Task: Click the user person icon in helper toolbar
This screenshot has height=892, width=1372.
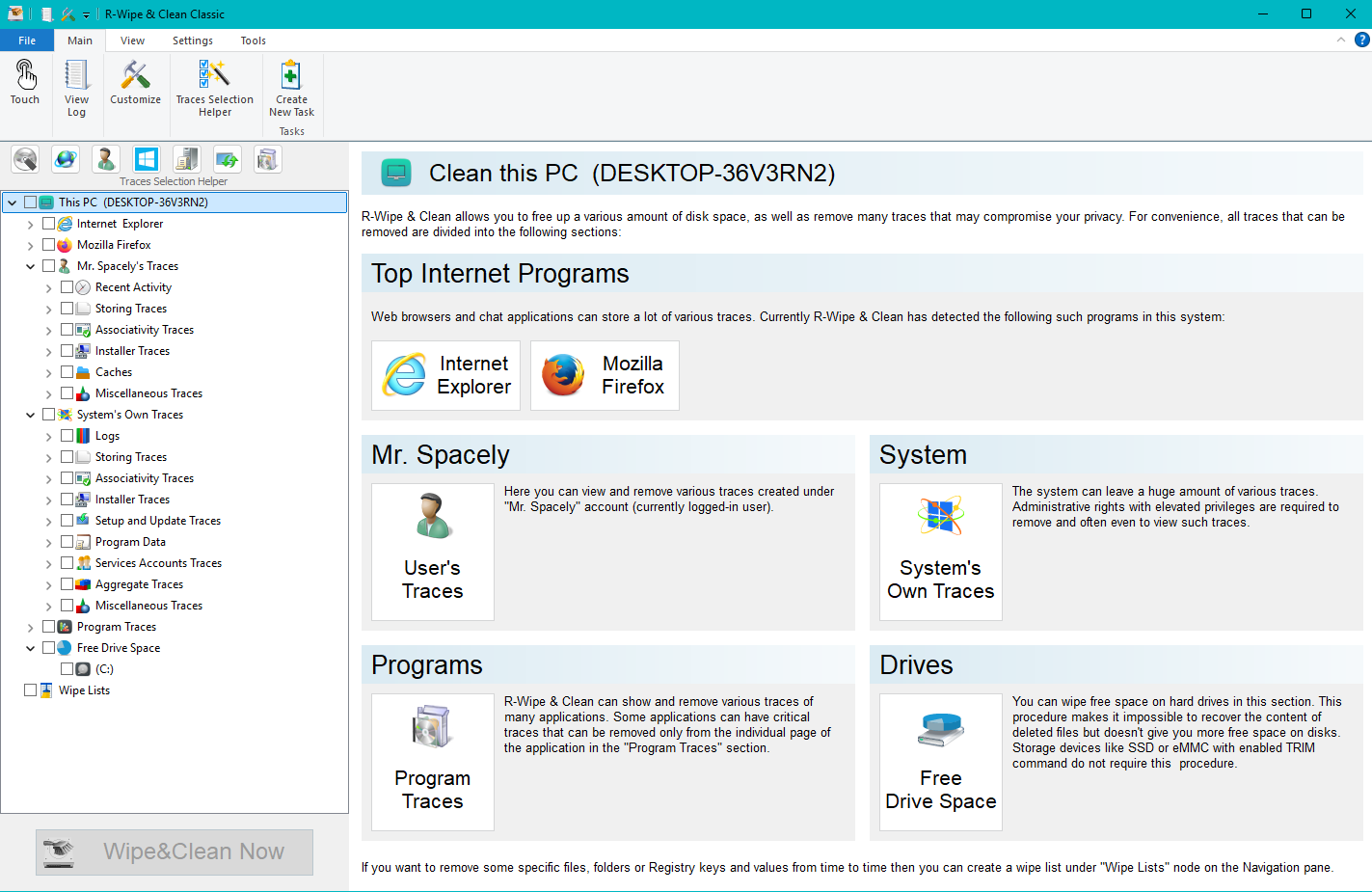Action: [106, 159]
